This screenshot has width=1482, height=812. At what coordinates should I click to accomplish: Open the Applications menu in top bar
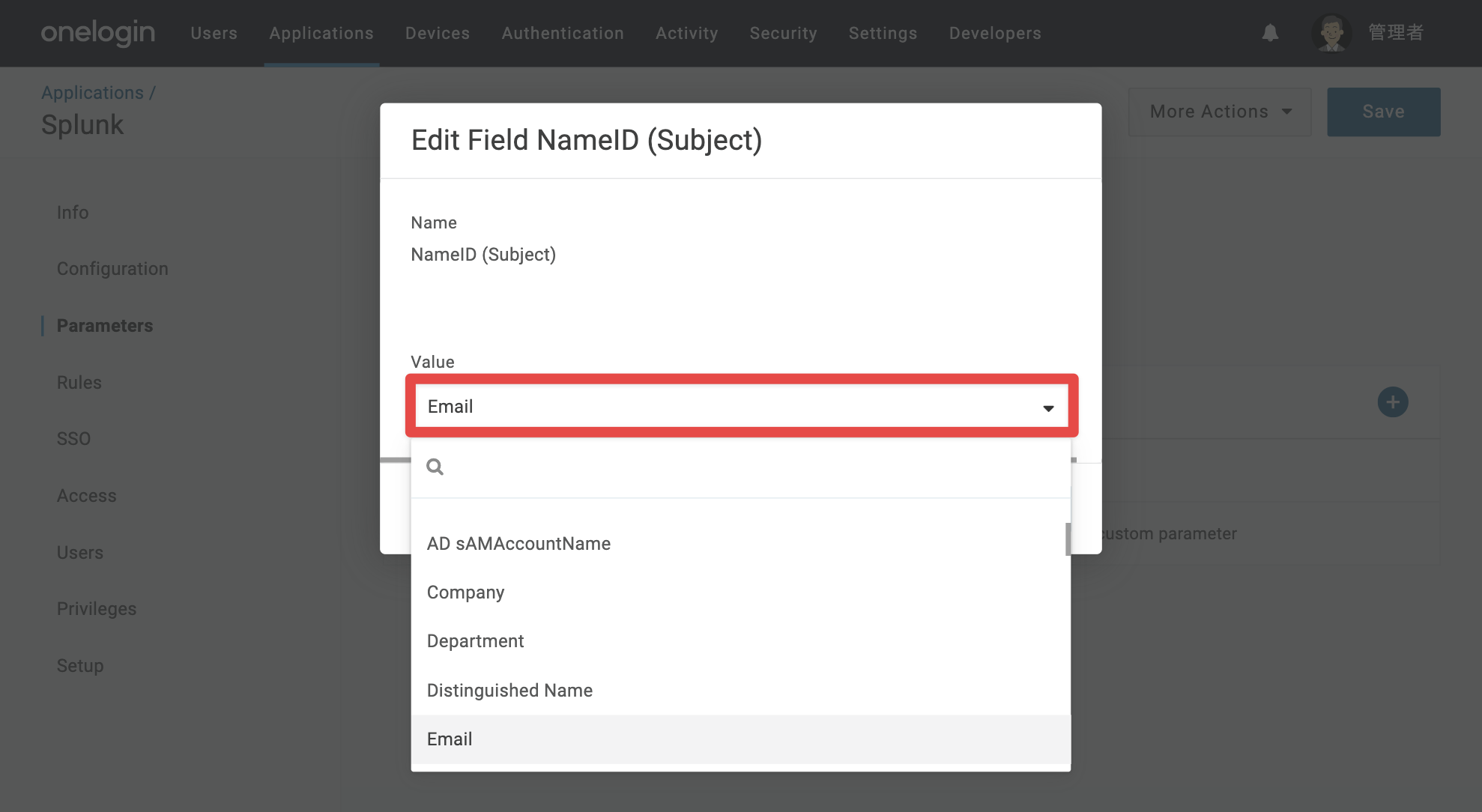click(321, 33)
